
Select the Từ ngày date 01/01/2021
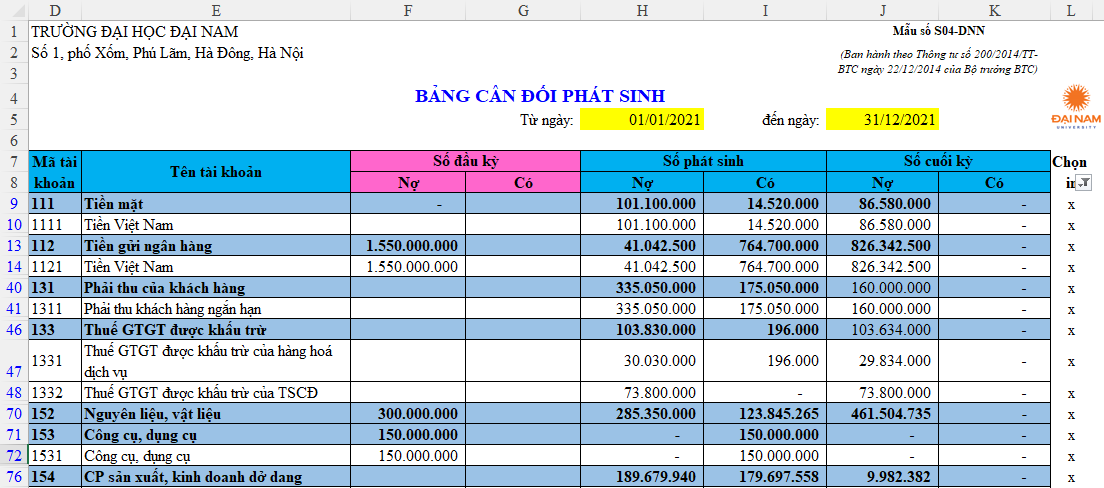641,120
